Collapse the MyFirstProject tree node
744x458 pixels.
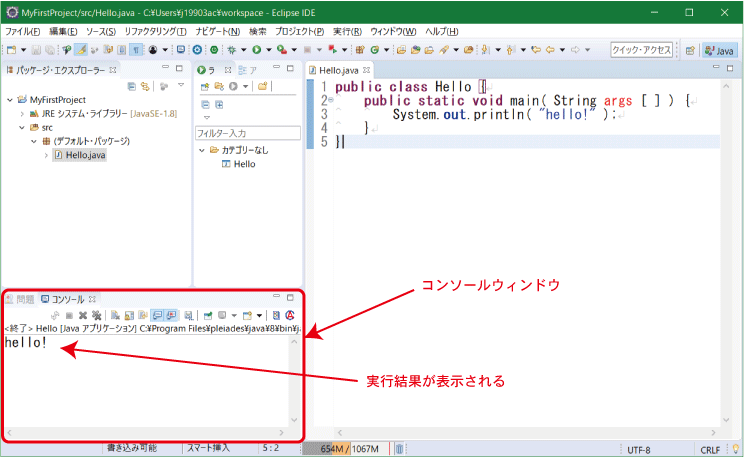[10, 100]
